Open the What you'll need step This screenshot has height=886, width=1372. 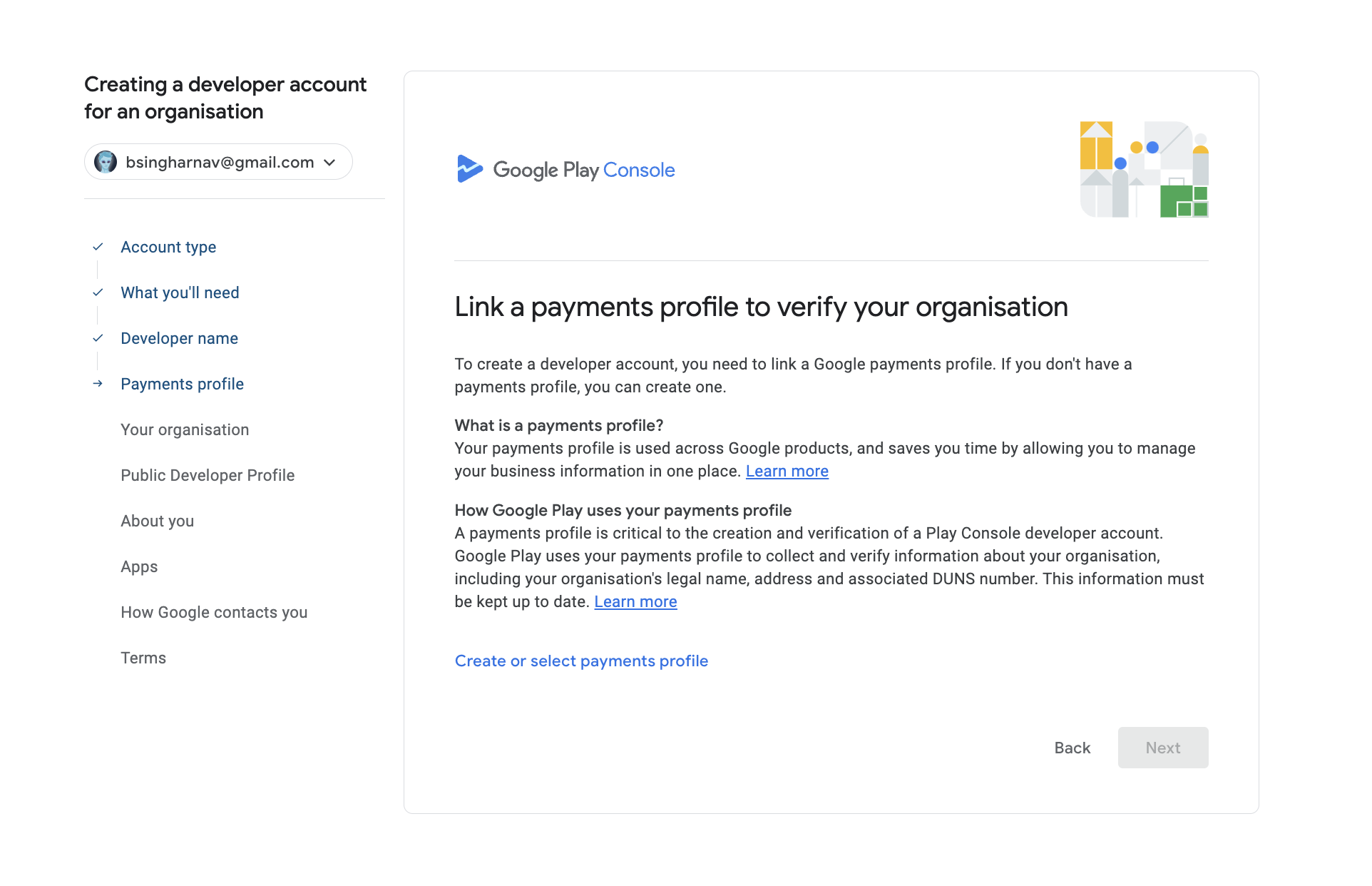click(180, 292)
